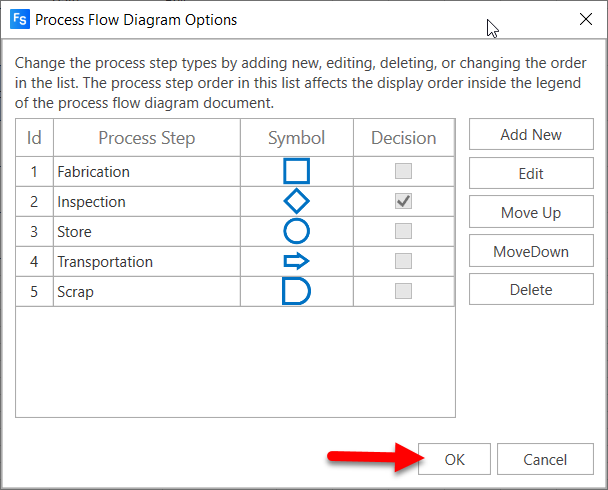608x490 pixels.
Task: Click the Store circle symbol icon
Action: [297, 231]
